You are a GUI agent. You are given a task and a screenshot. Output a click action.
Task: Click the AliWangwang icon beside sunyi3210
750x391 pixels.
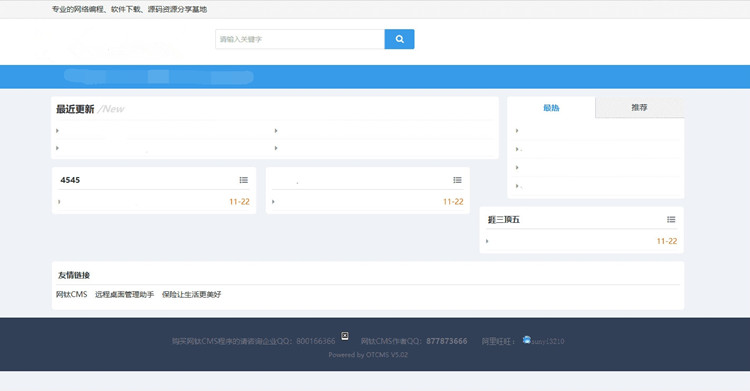[x=527, y=340]
